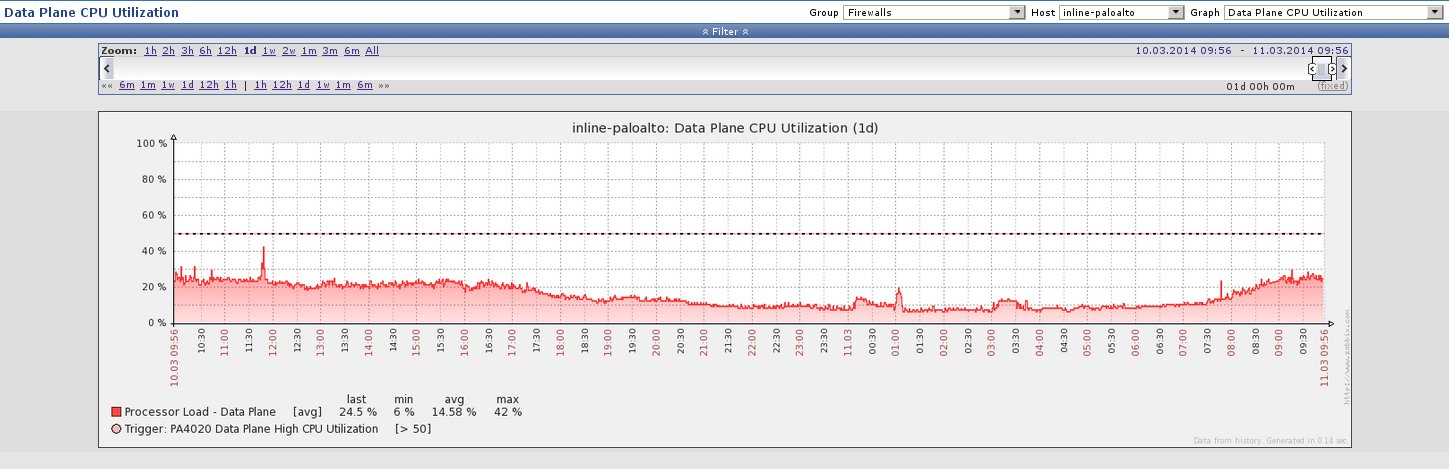Collapse the Filter bar
The image size is (1449, 469).
pos(724,32)
